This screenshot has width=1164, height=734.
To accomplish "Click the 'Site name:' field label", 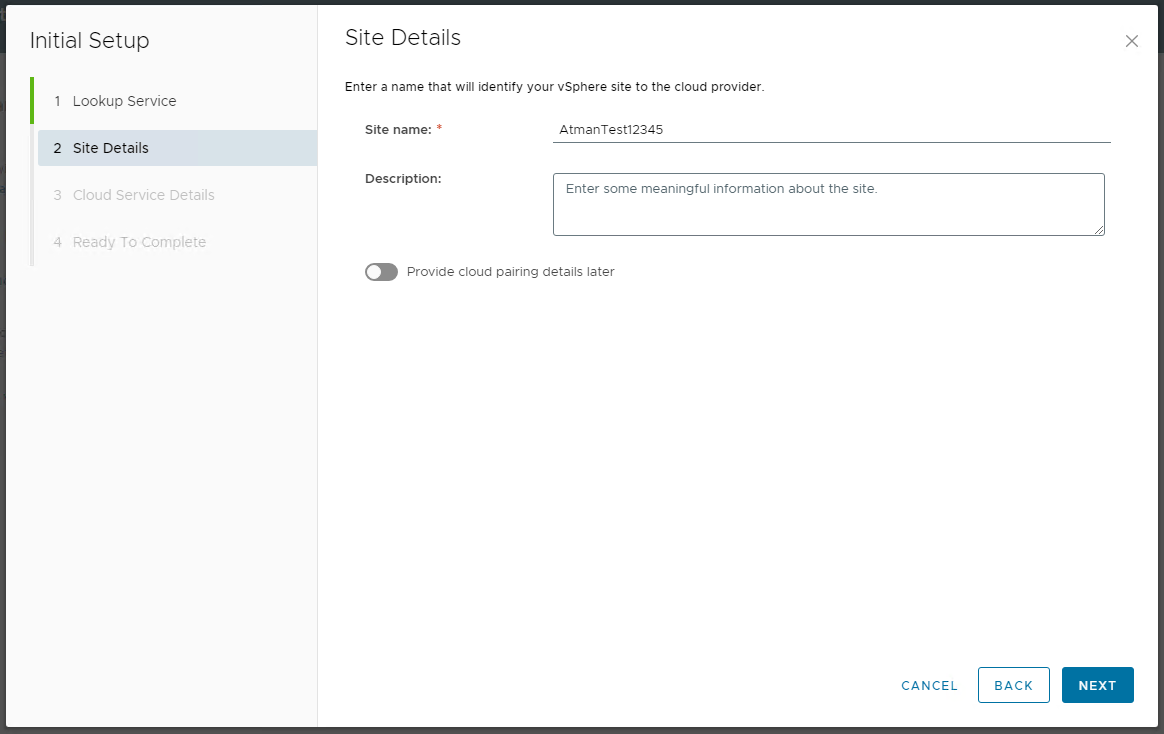I will 398,129.
